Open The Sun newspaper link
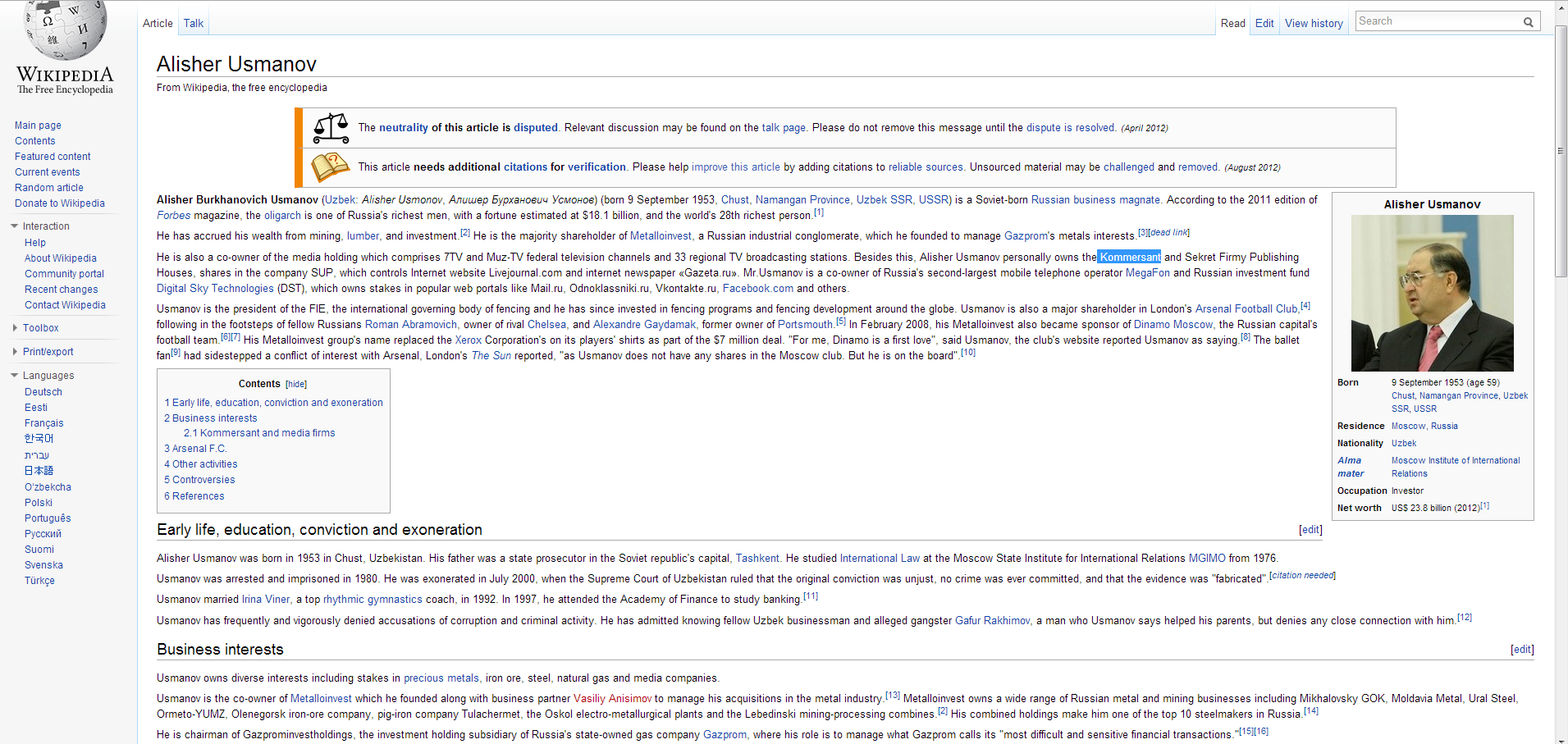1568x744 pixels. 491,356
